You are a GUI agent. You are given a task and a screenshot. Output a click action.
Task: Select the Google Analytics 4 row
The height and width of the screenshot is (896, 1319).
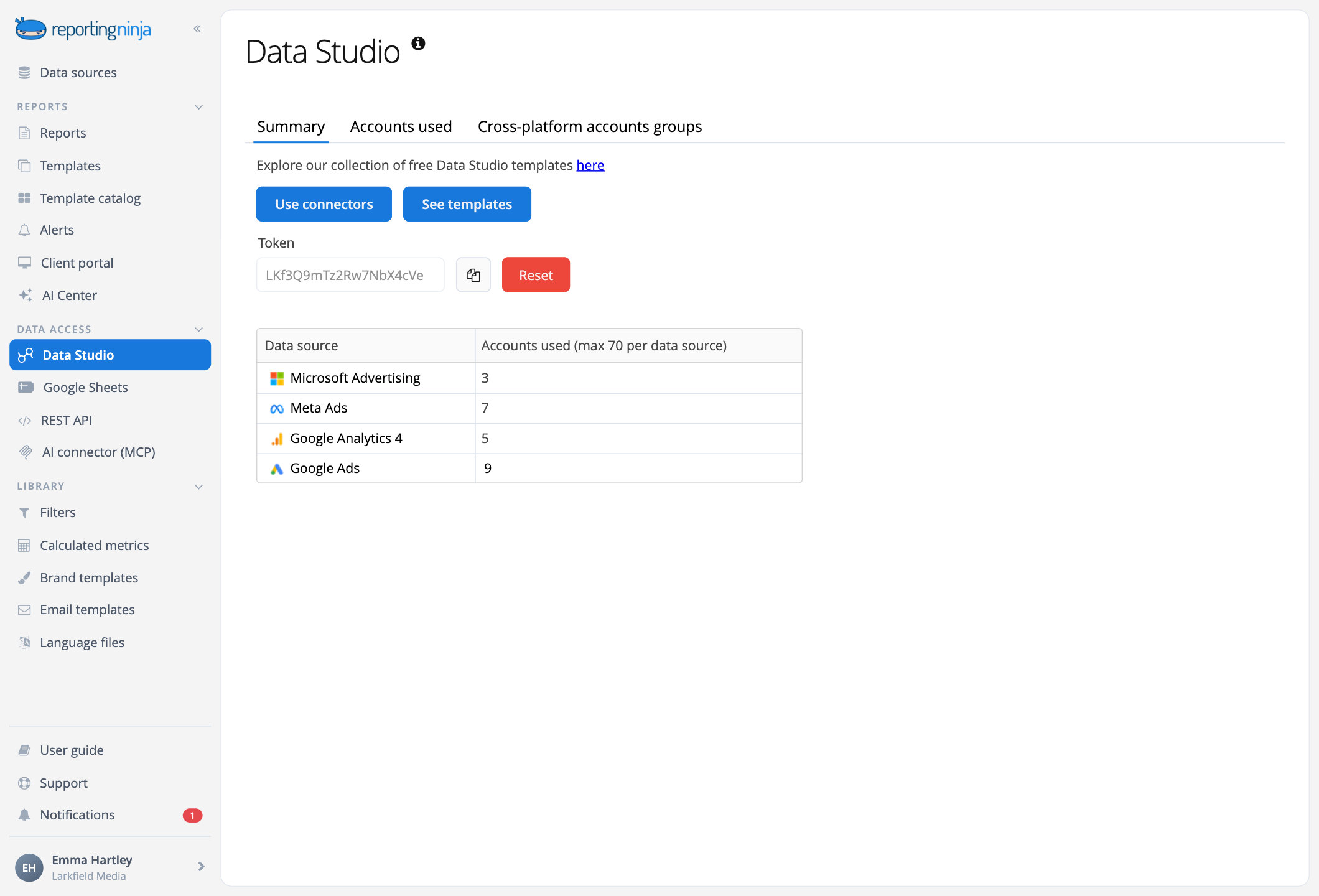[x=529, y=439]
